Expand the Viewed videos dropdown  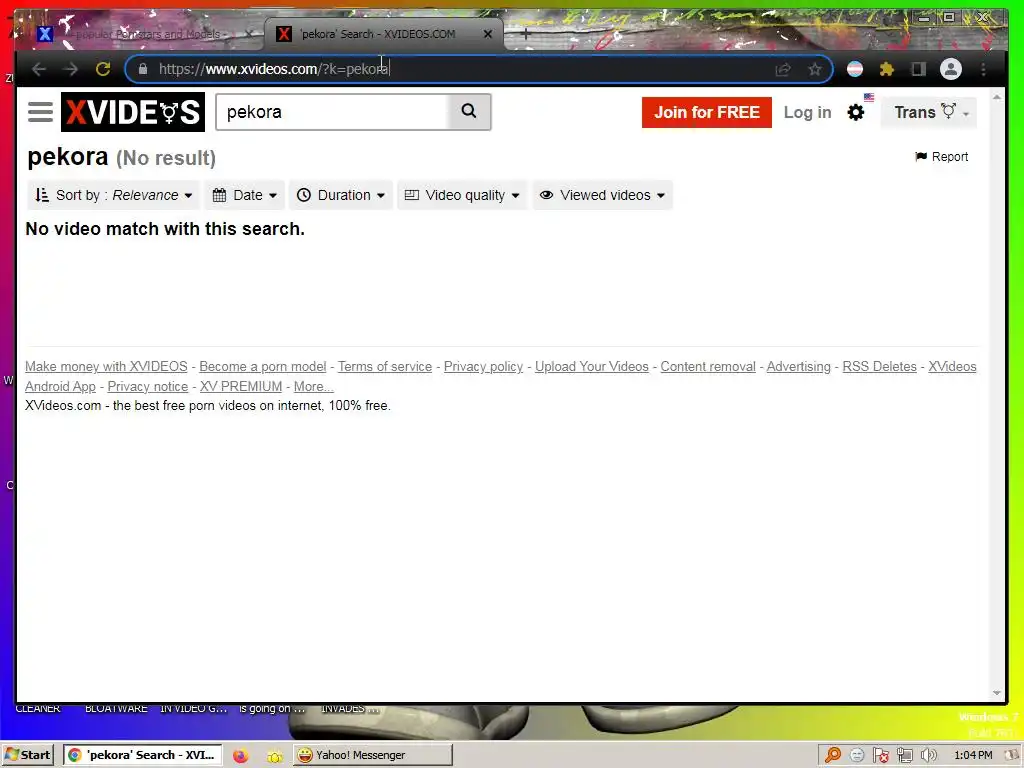click(x=602, y=195)
